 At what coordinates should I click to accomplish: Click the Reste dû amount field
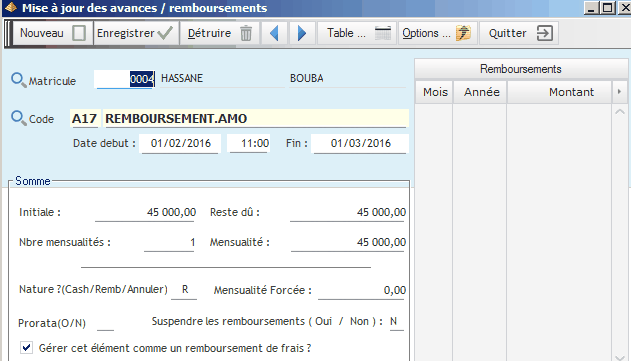348,212
